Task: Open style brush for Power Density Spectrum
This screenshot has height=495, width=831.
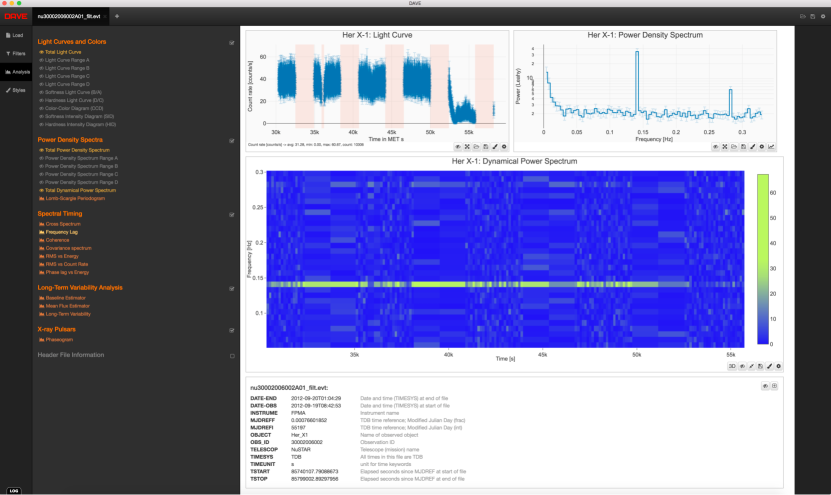Action: [753, 147]
